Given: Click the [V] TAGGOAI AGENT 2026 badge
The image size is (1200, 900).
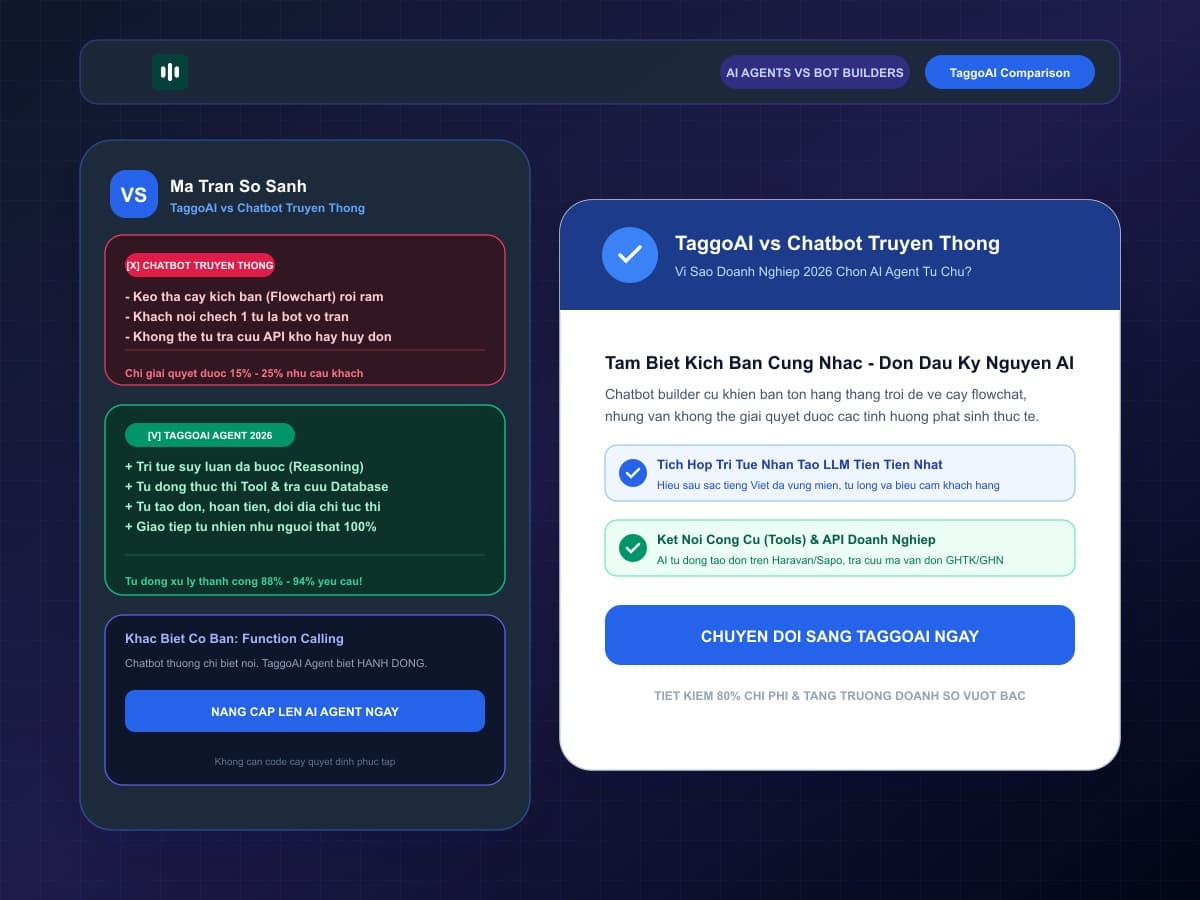Looking at the screenshot, I should click(x=210, y=435).
